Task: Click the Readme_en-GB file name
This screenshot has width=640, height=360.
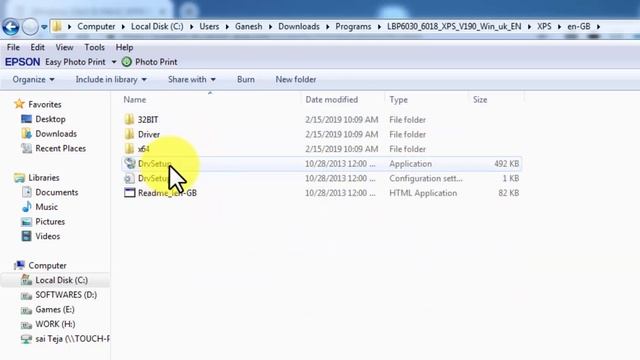Action: tap(167, 193)
